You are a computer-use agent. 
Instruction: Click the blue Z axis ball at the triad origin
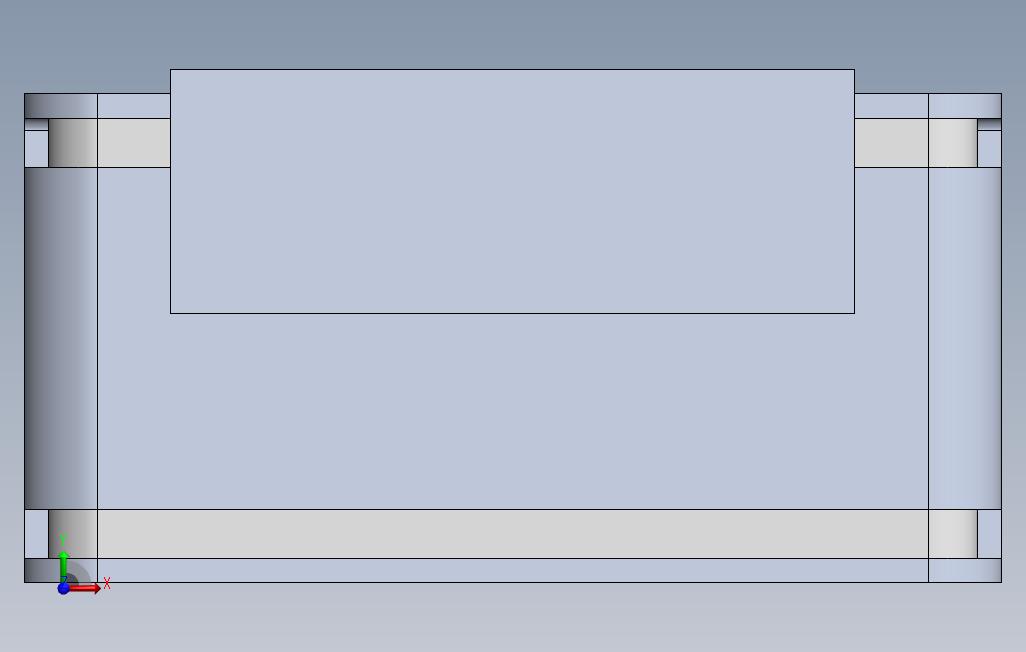coord(63,589)
